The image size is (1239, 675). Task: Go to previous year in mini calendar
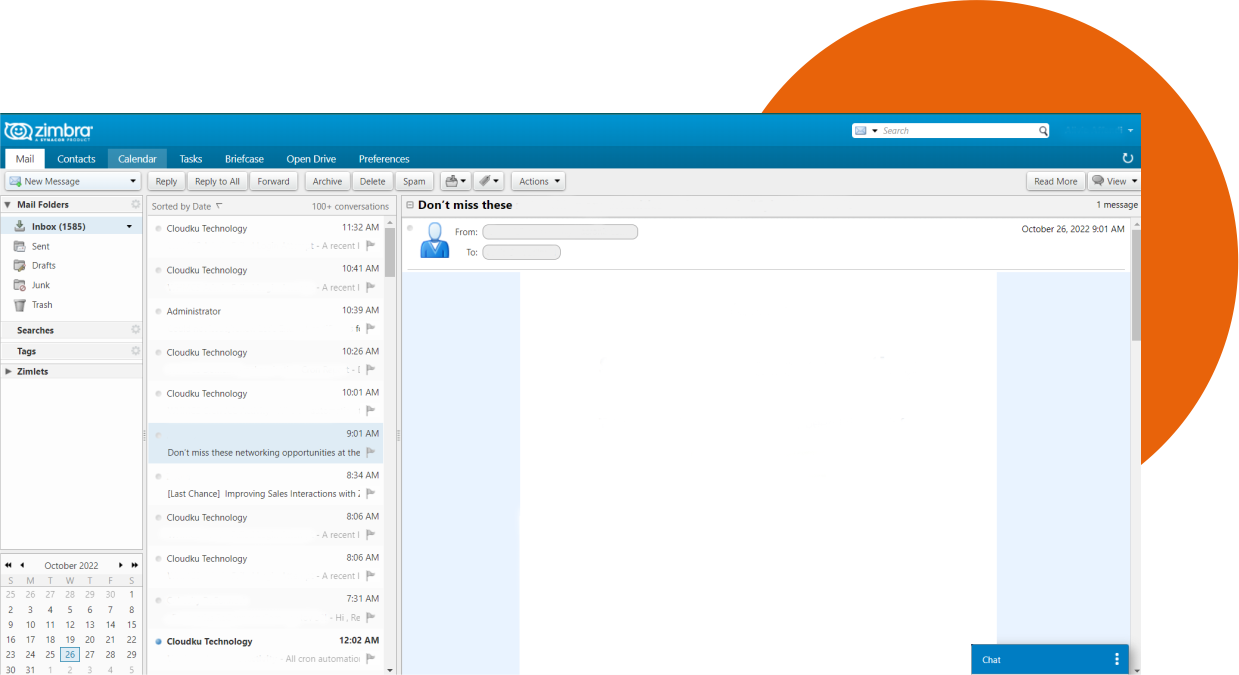point(8,565)
